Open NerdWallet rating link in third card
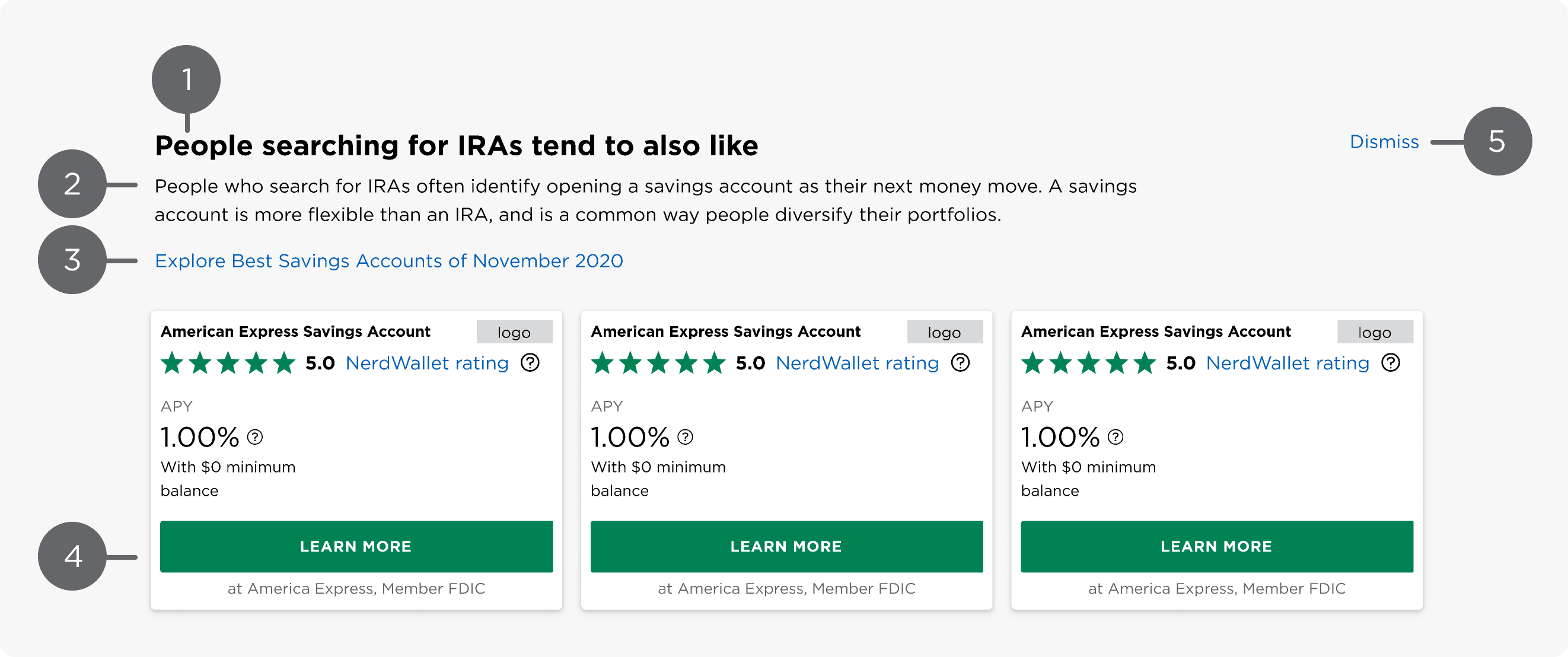The width and height of the screenshot is (1568, 657). 1287,363
